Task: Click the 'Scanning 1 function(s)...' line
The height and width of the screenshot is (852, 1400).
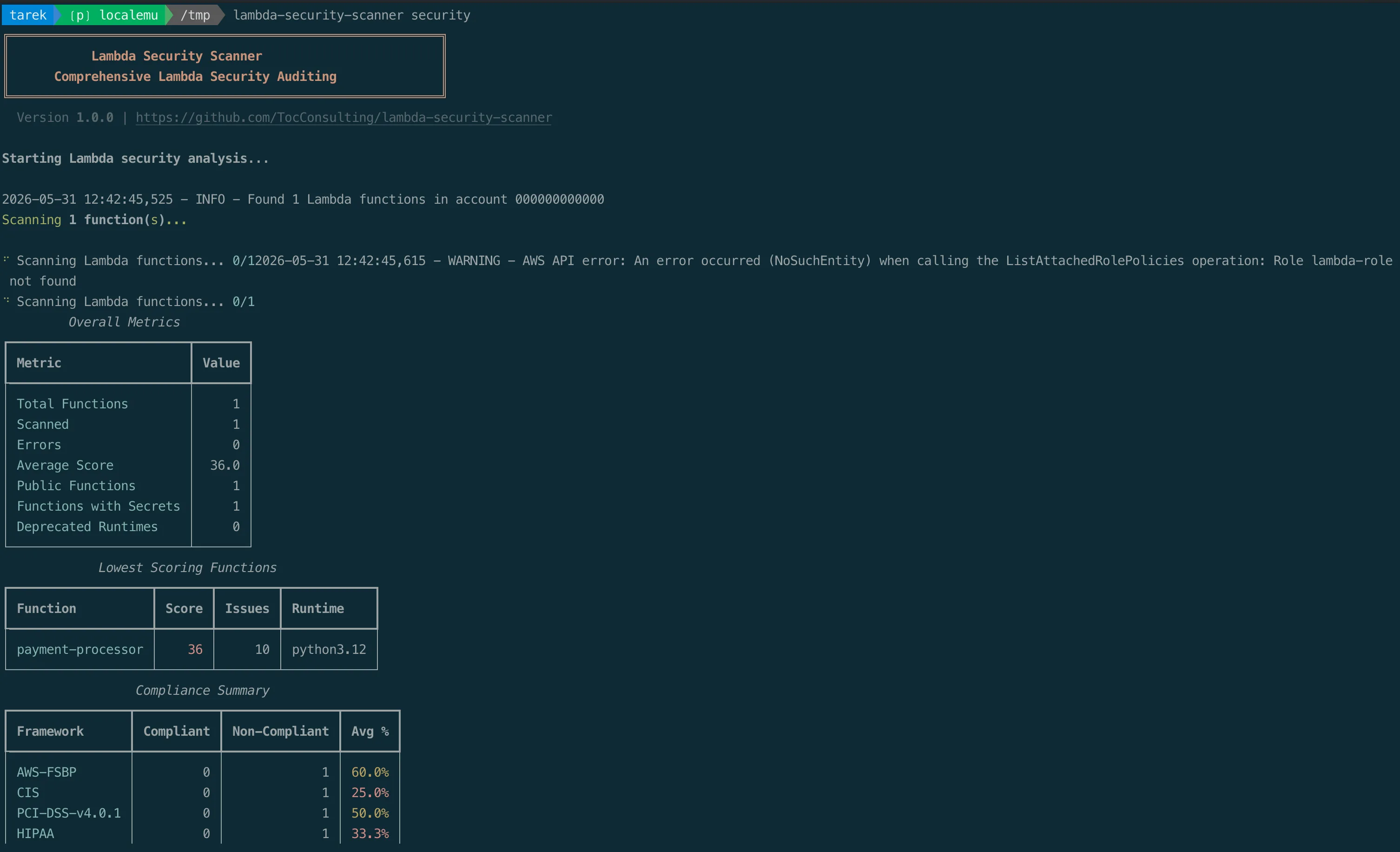Action: pyautogui.click(x=94, y=220)
